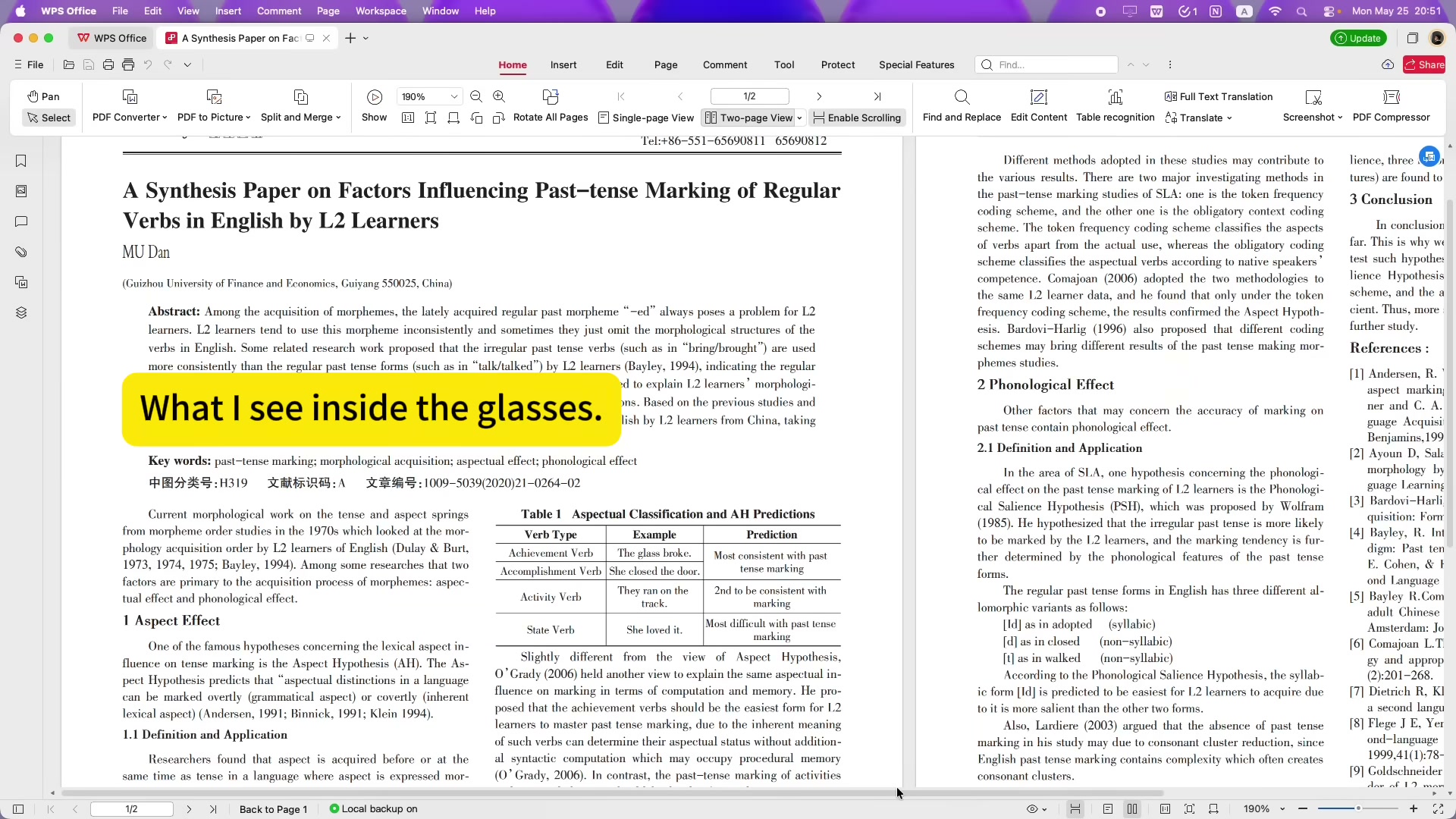Viewport: 1456px width, 819px height.
Task: Click Back to Page 1
Action: [273, 809]
